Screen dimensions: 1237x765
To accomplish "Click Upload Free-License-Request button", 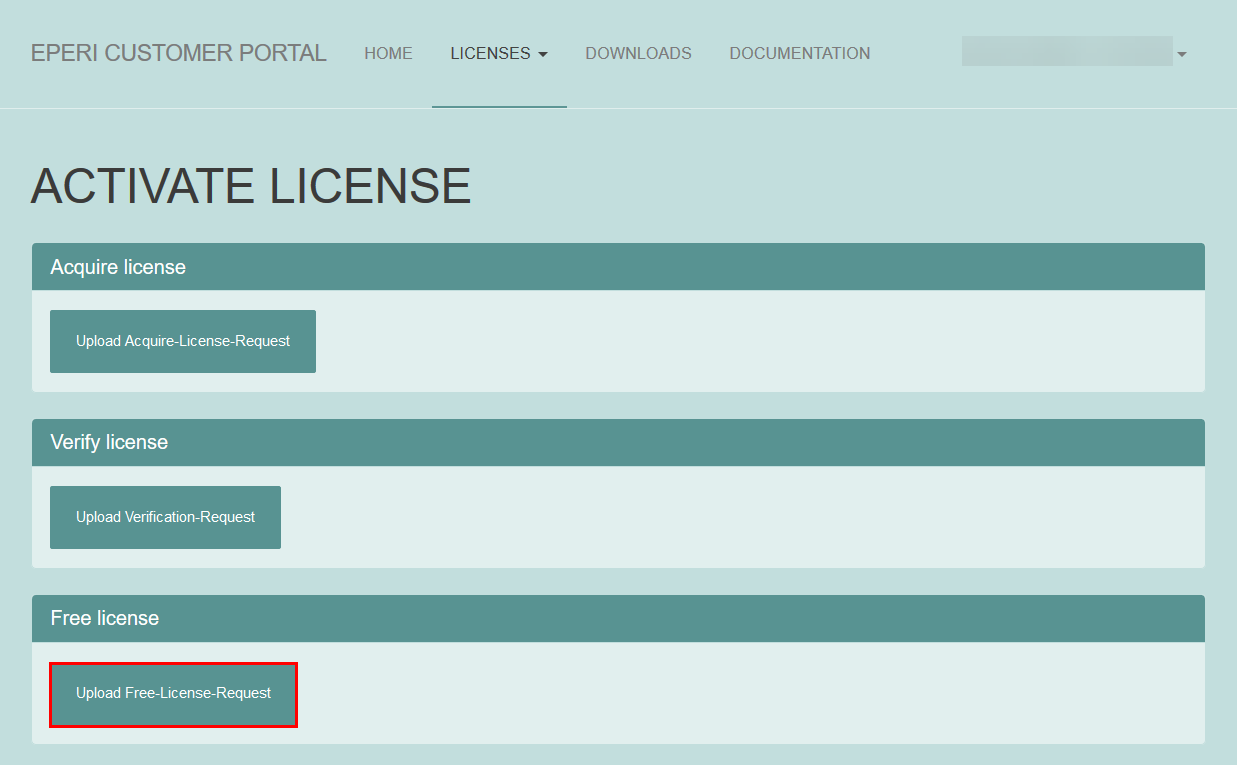I will click(174, 693).
